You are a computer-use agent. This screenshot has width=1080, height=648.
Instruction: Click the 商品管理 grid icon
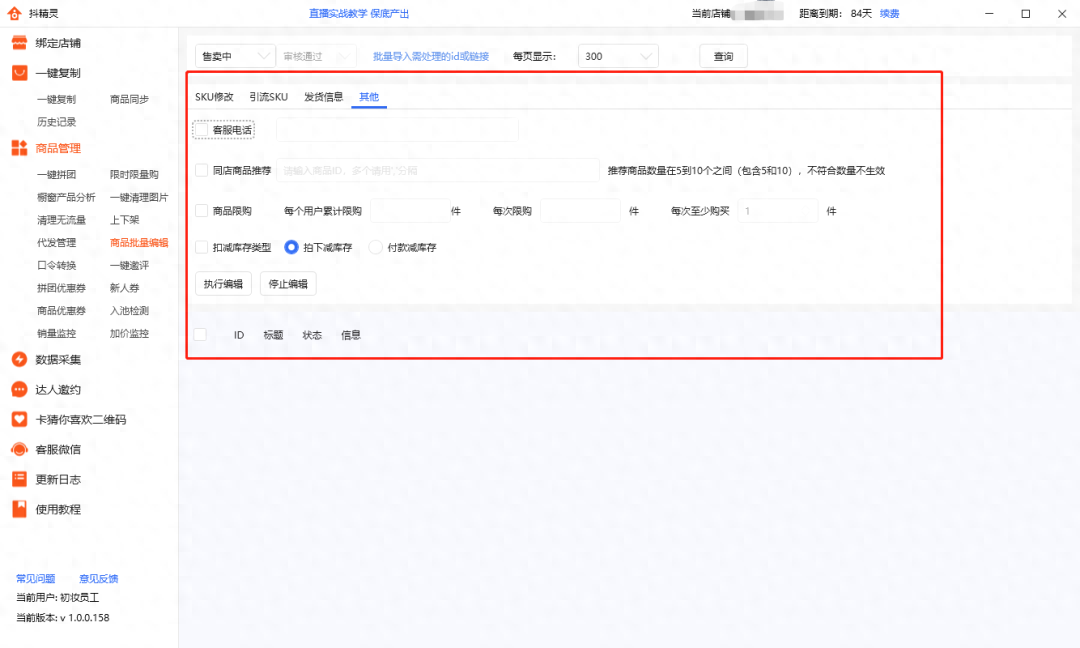coord(19,147)
